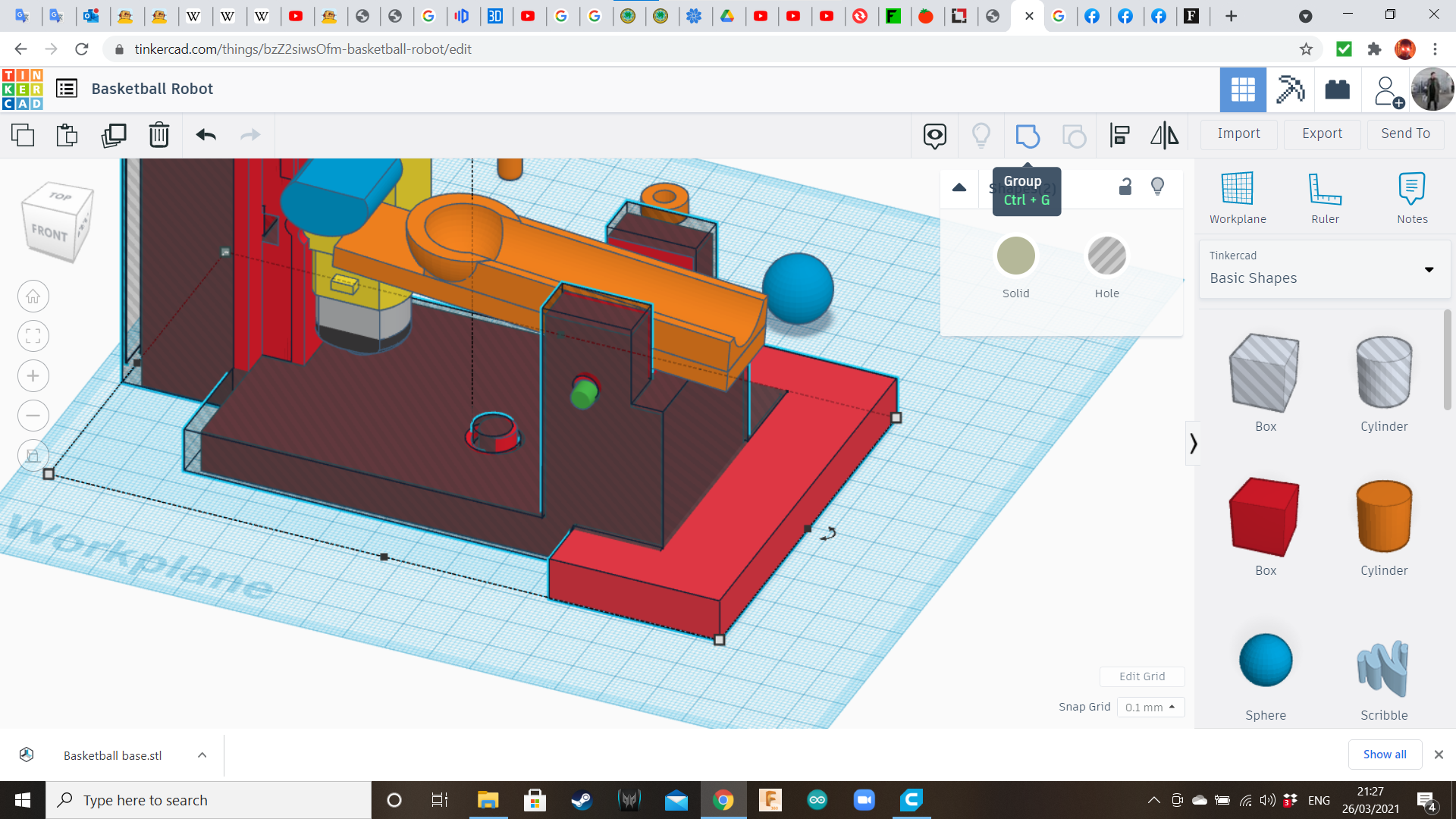Screen dimensions: 1456x819
Task: Switch to orthographic view toggle
Action: [x=33, y=456]
